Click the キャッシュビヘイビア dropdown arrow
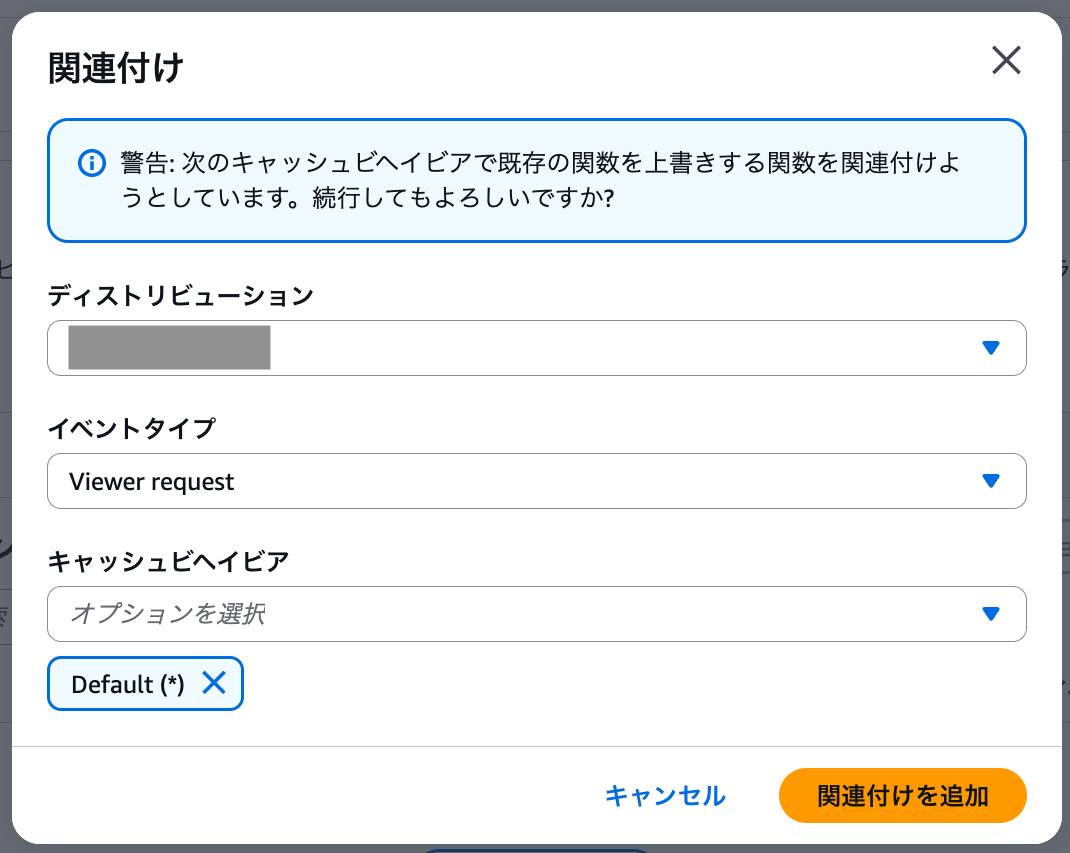Viewport: 1070px width, 853px height. click(x=990, y=614)
